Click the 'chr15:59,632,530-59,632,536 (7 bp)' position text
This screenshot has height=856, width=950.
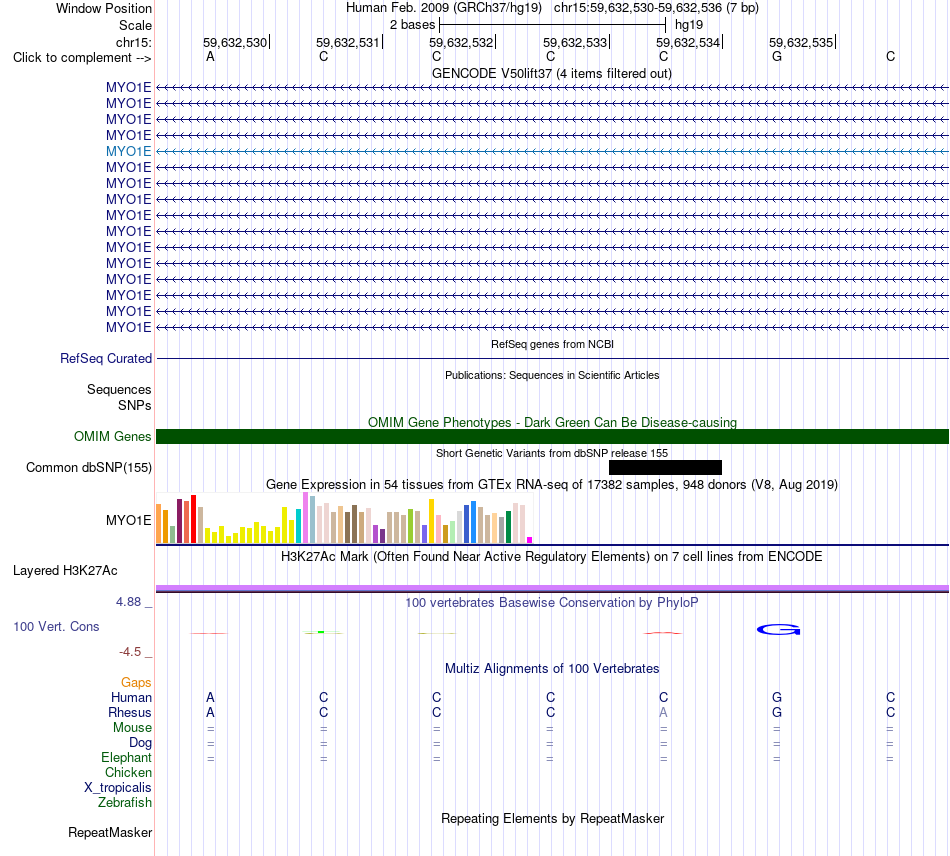(656, 8)
